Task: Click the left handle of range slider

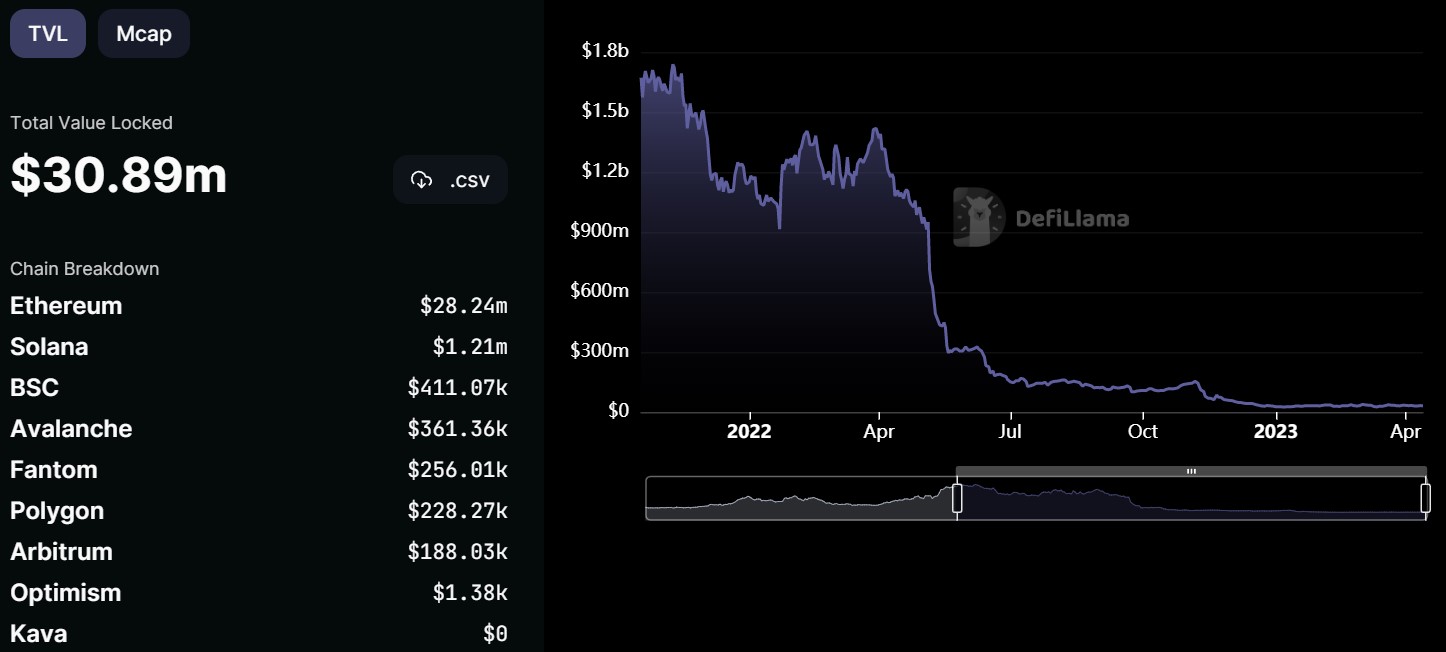Action: point(957,498)
